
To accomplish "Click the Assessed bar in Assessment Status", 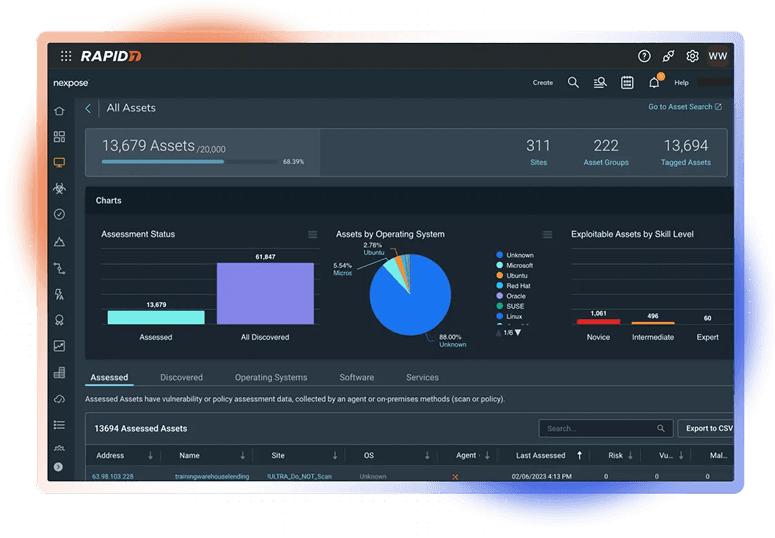I will (x=156, y=317).
